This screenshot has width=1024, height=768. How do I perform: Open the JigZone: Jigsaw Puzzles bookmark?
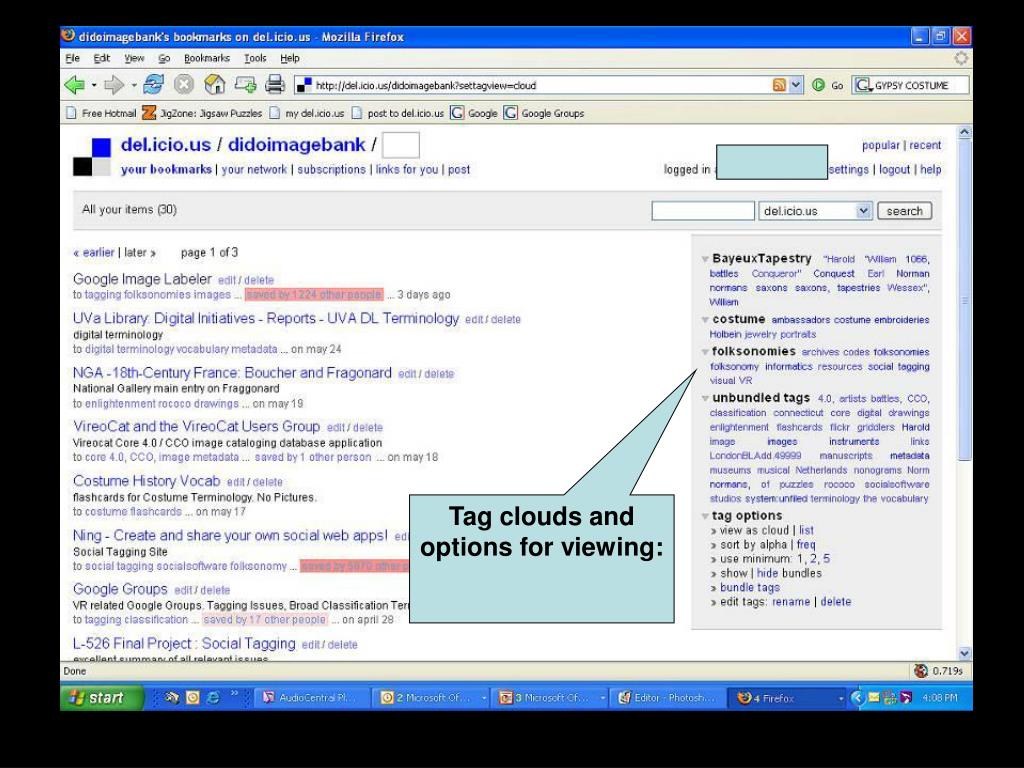click(202, 113)
